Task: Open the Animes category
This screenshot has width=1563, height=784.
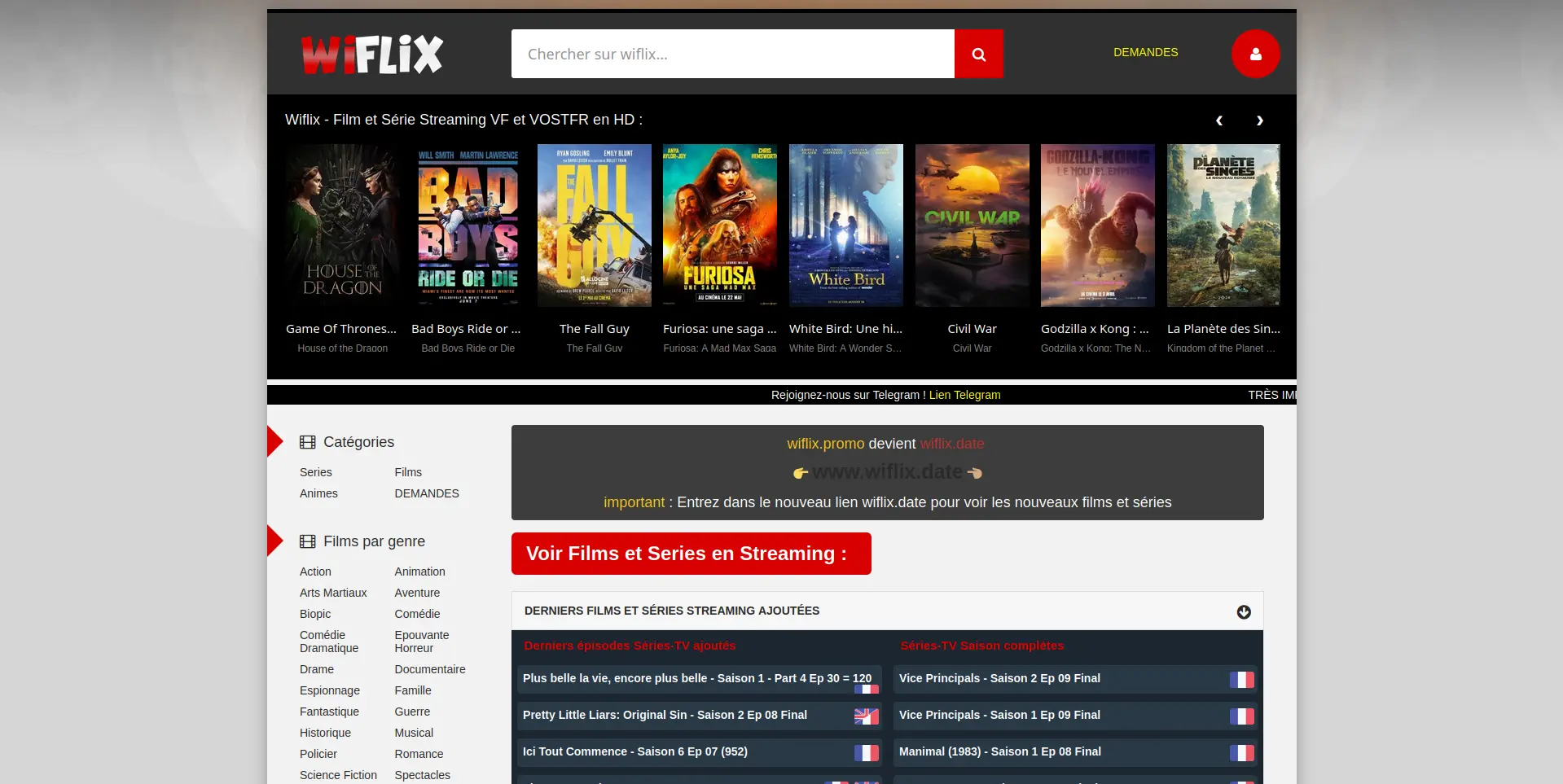Action: [318, 493]
